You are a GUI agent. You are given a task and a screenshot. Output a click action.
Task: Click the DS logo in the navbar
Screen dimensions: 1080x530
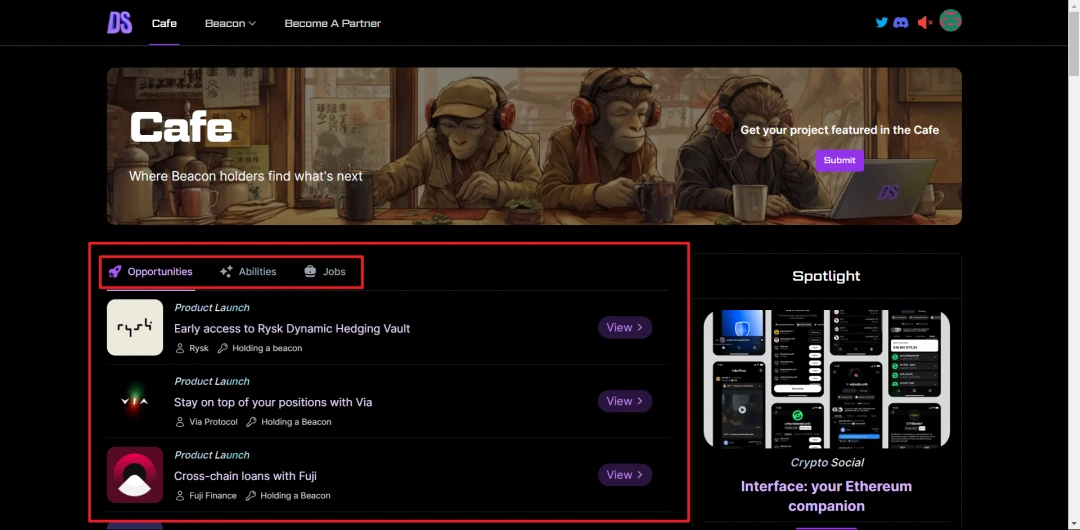120,22
